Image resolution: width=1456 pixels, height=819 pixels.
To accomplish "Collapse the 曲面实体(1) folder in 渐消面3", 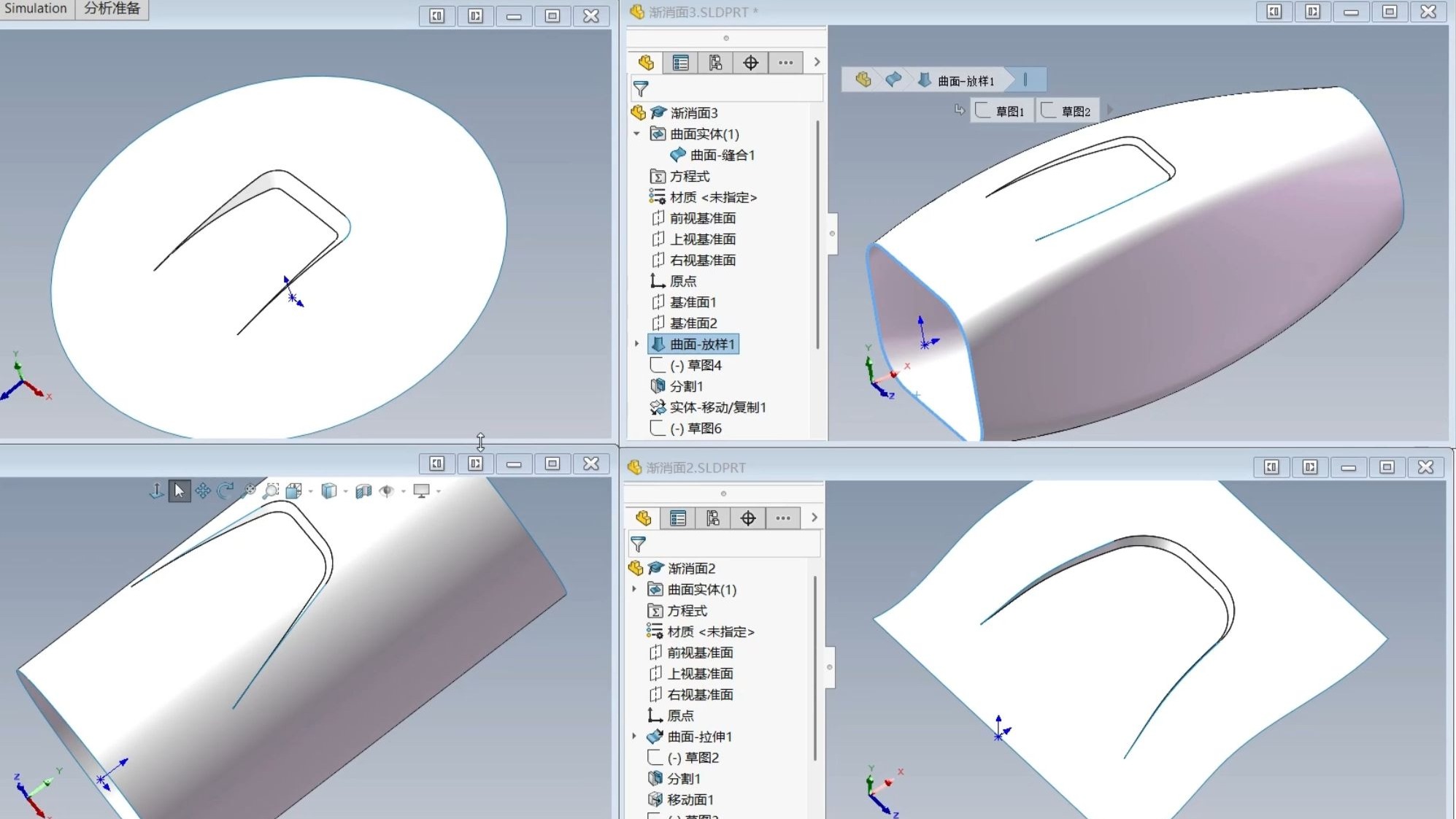I will point(636,134).
